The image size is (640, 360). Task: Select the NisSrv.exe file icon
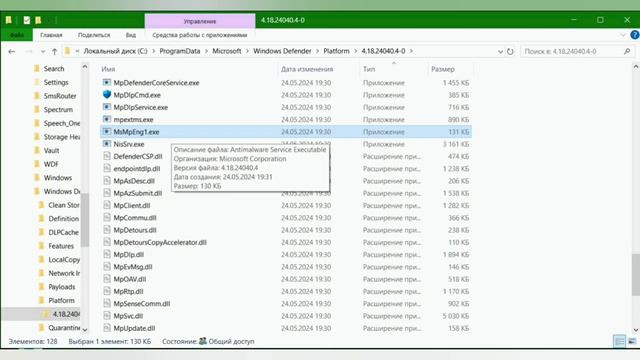coord(107,144)
